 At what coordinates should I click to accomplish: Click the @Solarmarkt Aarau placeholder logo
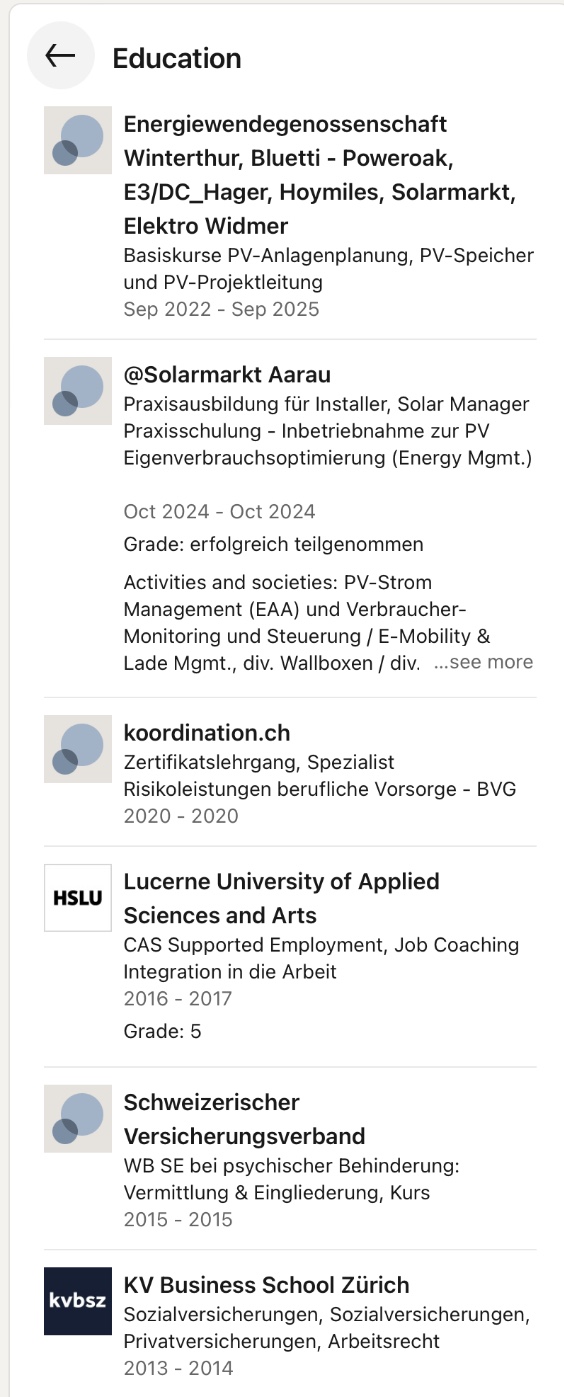click(x=78, y=391)
